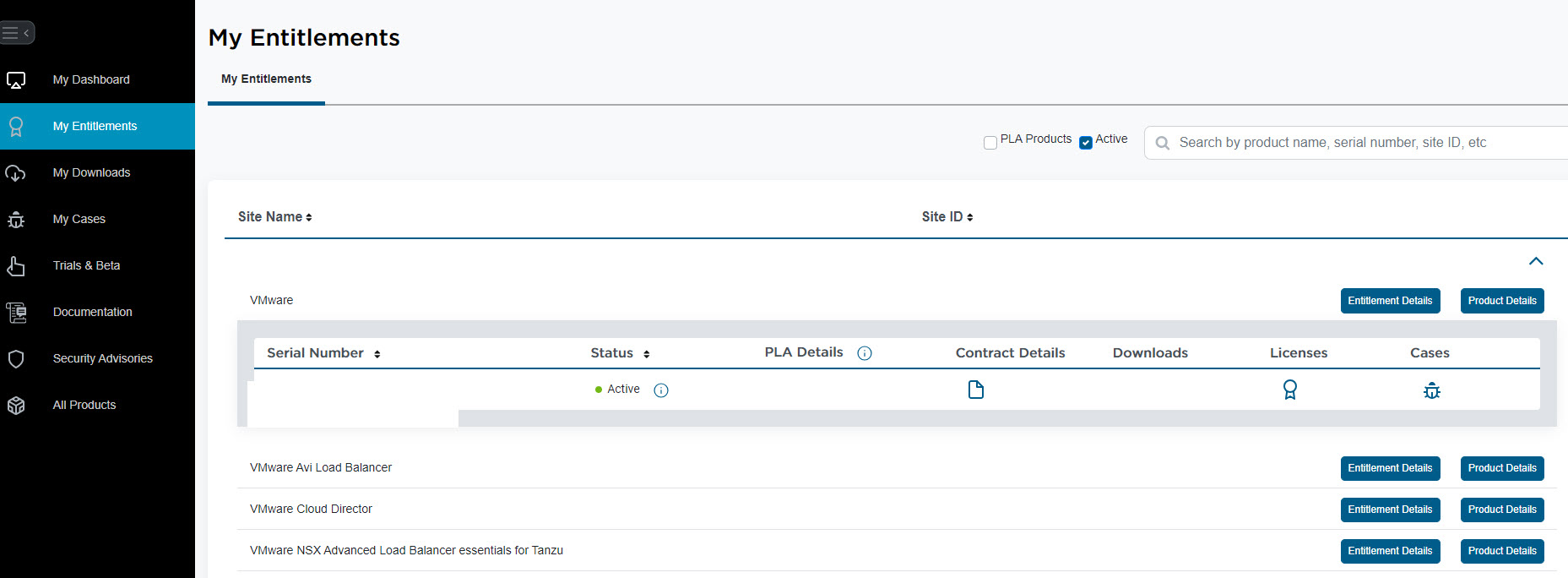Open Entitlement Details for VMware Avi Load Balancer

click(1390, 468)
